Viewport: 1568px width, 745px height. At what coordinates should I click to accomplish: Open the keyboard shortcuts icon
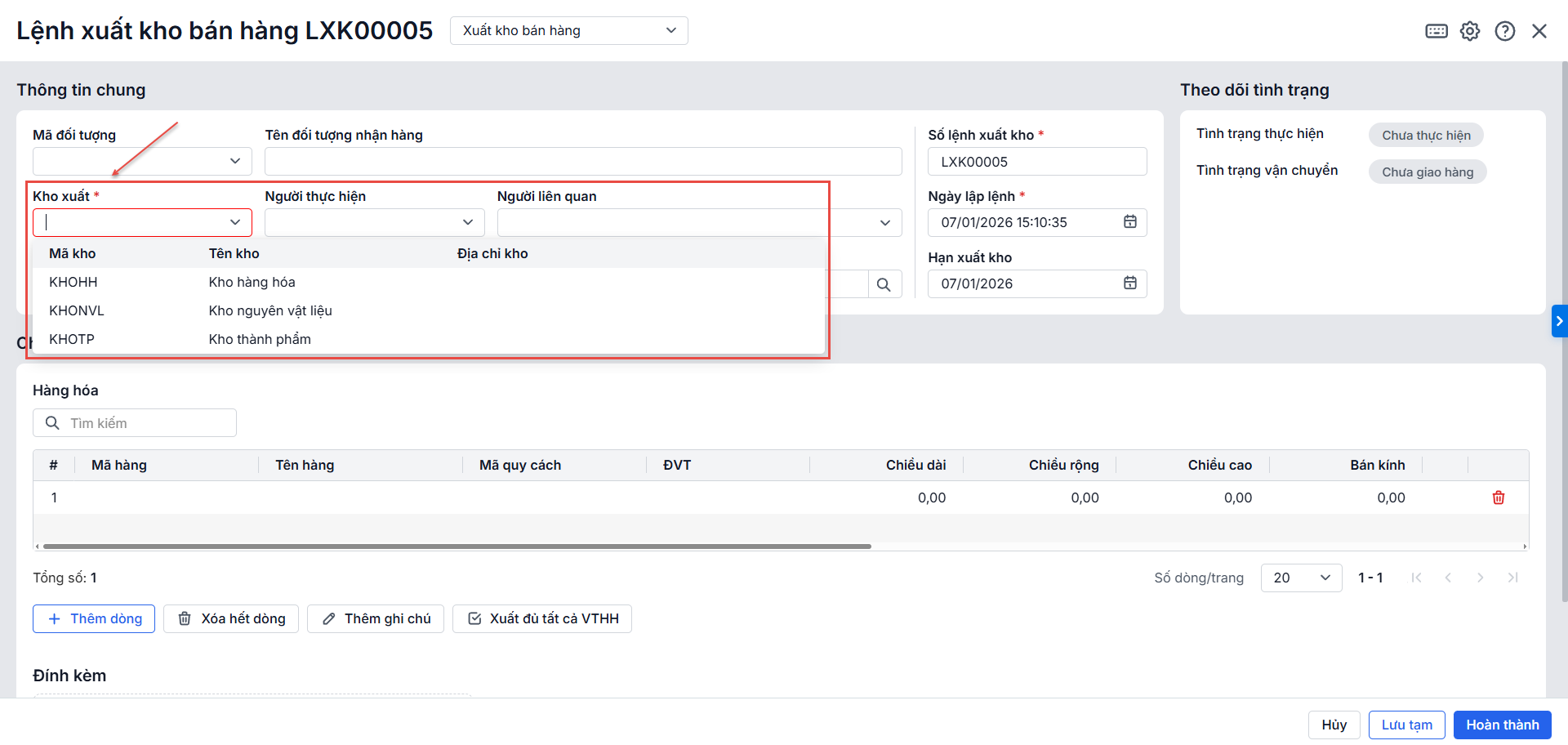point(1437,31)
